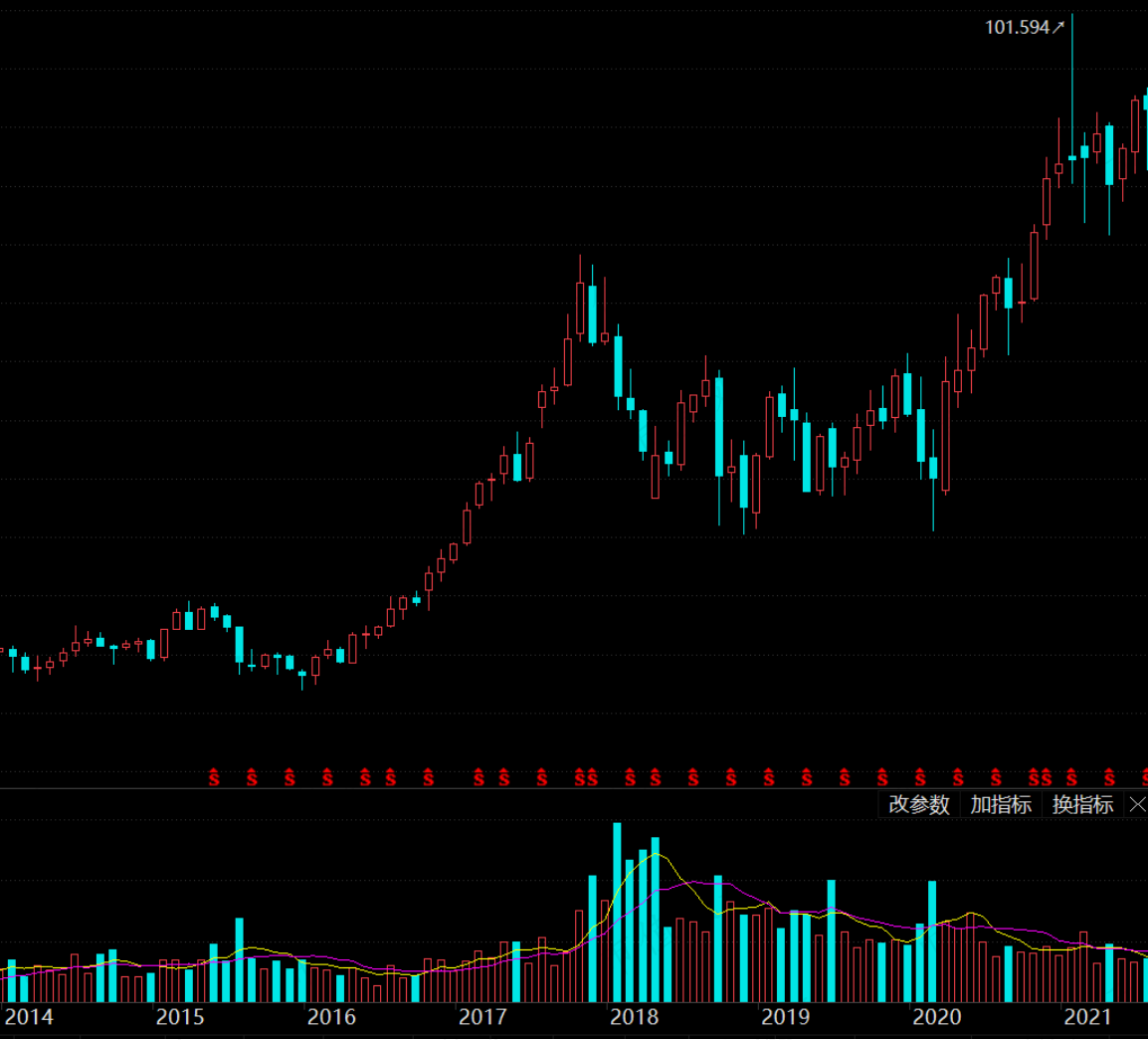Select 换指标 to switch indicator
Image resolution: width=1148 pixels, height=1040 pixels.
[1082, 804]
